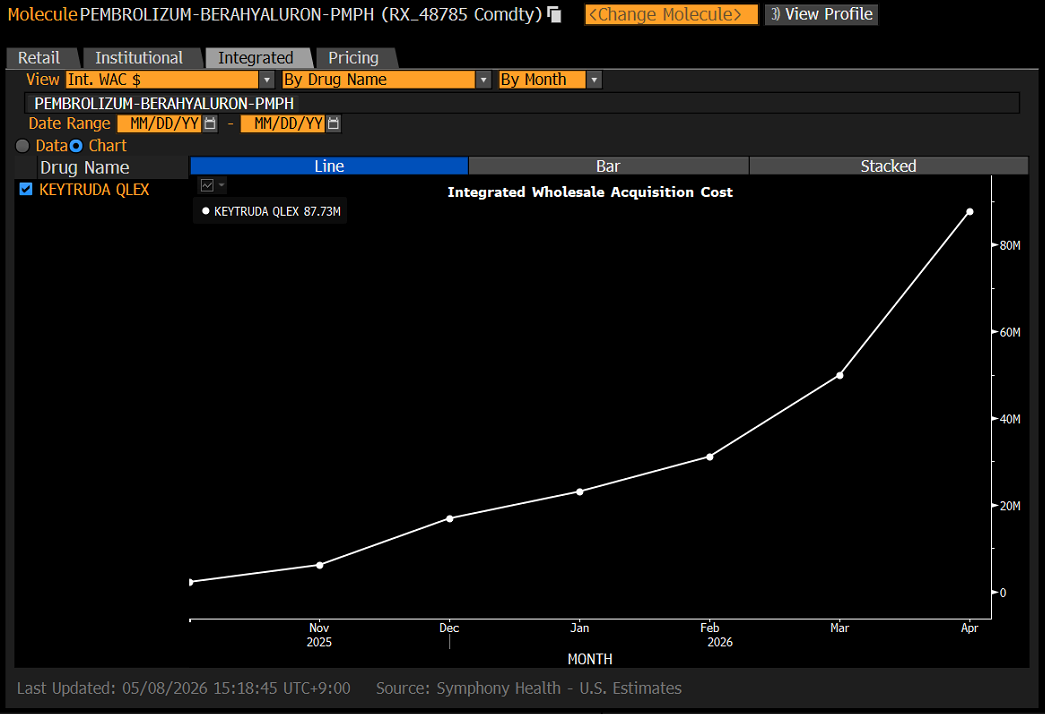Click the start date MM/DD/YY field
The image size is (1045, 714).
(159, 123)
